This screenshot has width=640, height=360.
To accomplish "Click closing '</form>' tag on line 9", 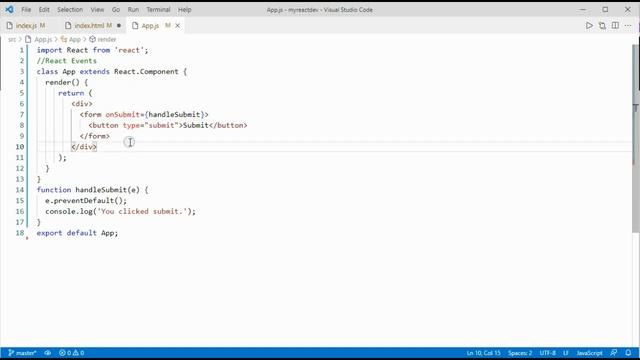I will tap(95, 136).
